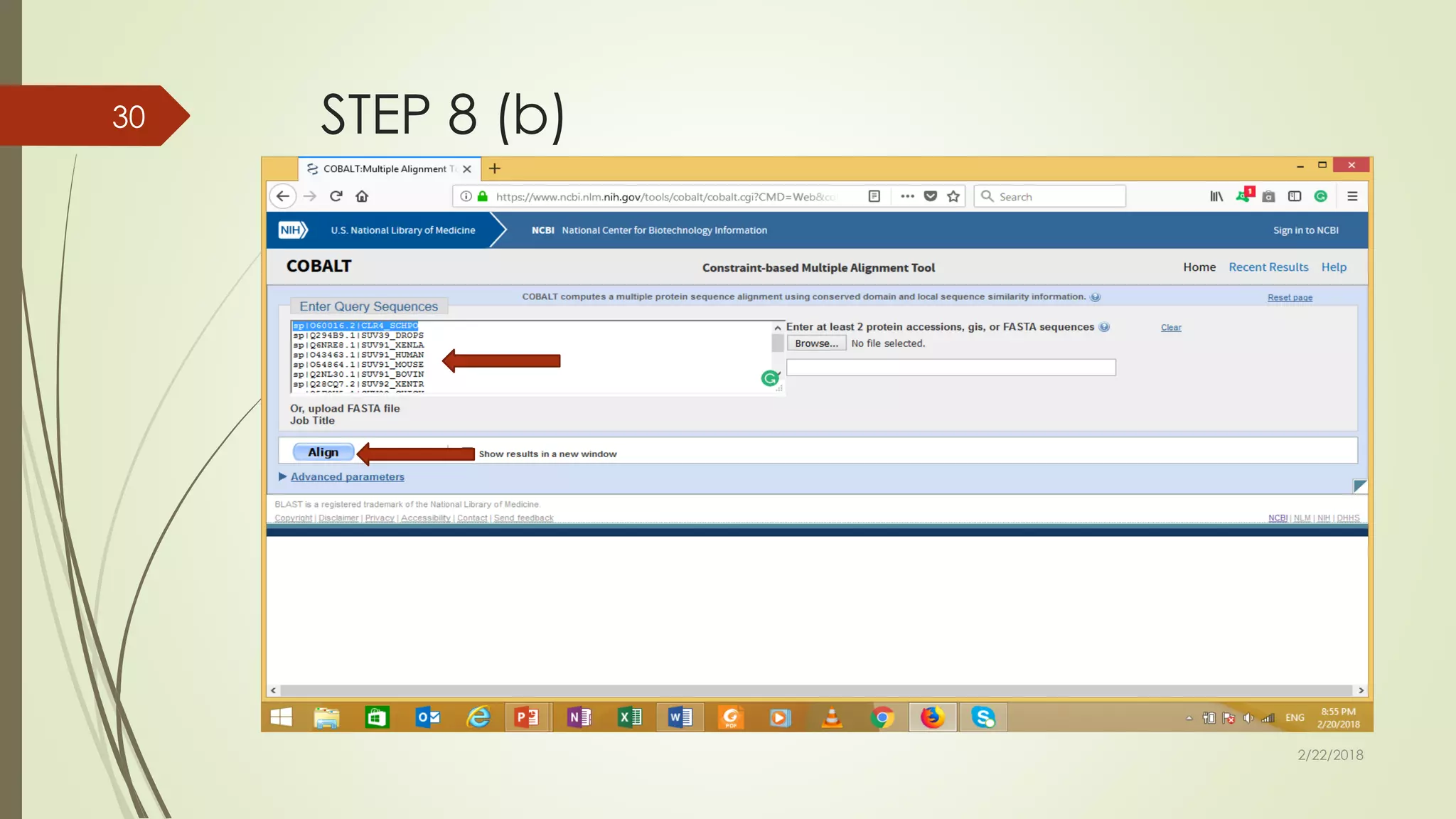Reload the COBALT page
1456x819 pixels.
point(336,196)
